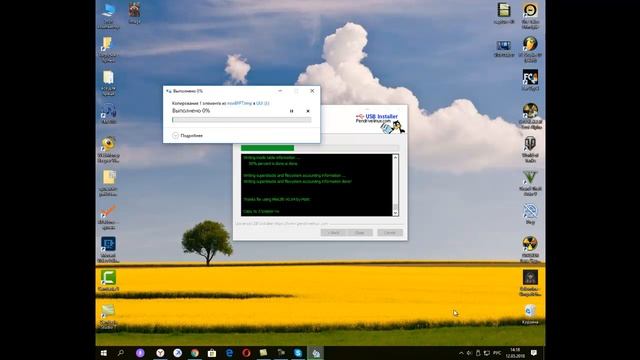Expand the Подробнее details section
Viewport: 640px width, 360px height.
pyautogui.click(x=187, y=136)
